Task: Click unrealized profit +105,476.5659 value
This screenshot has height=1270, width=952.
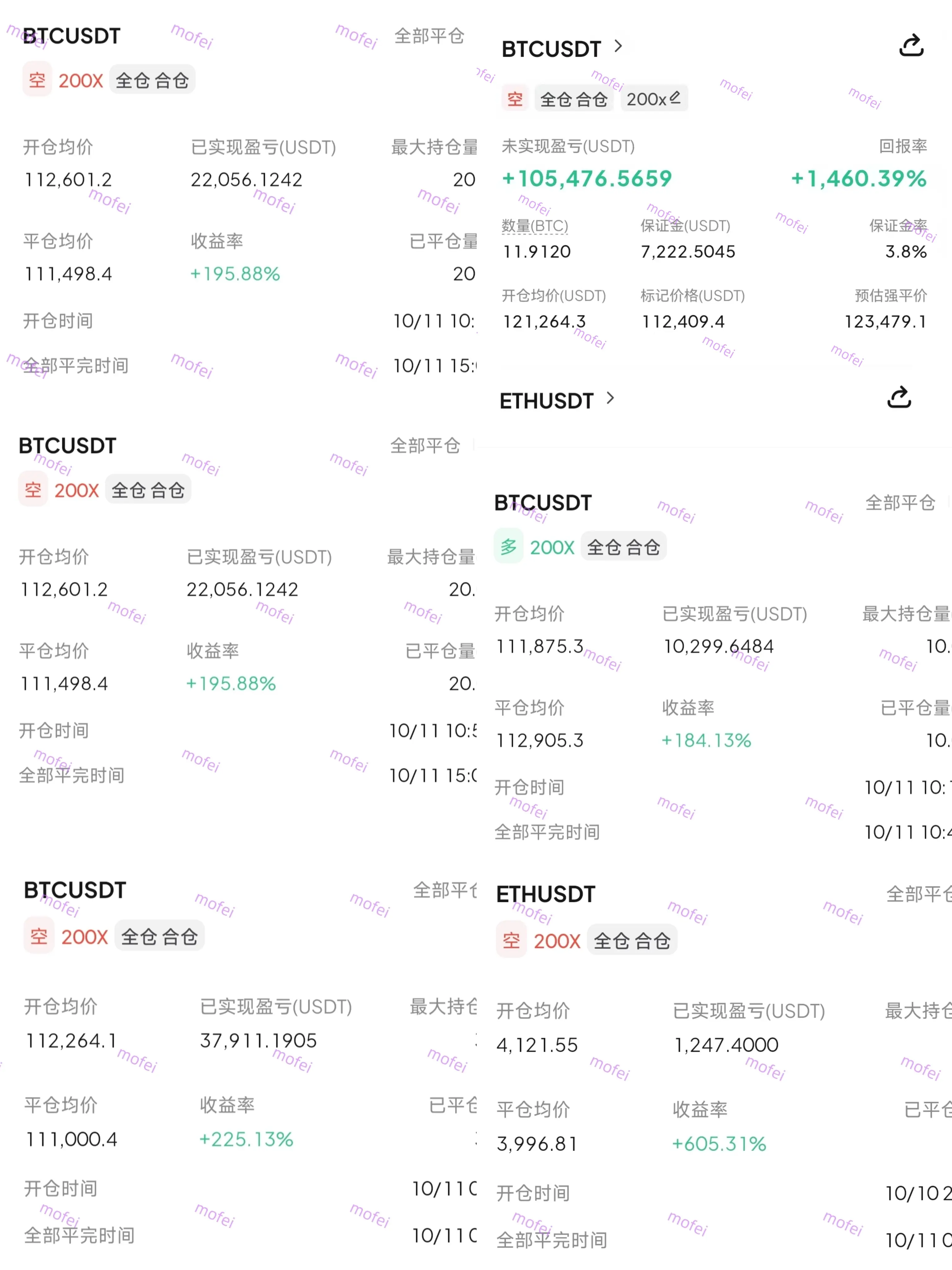Action: coord(586,179)
